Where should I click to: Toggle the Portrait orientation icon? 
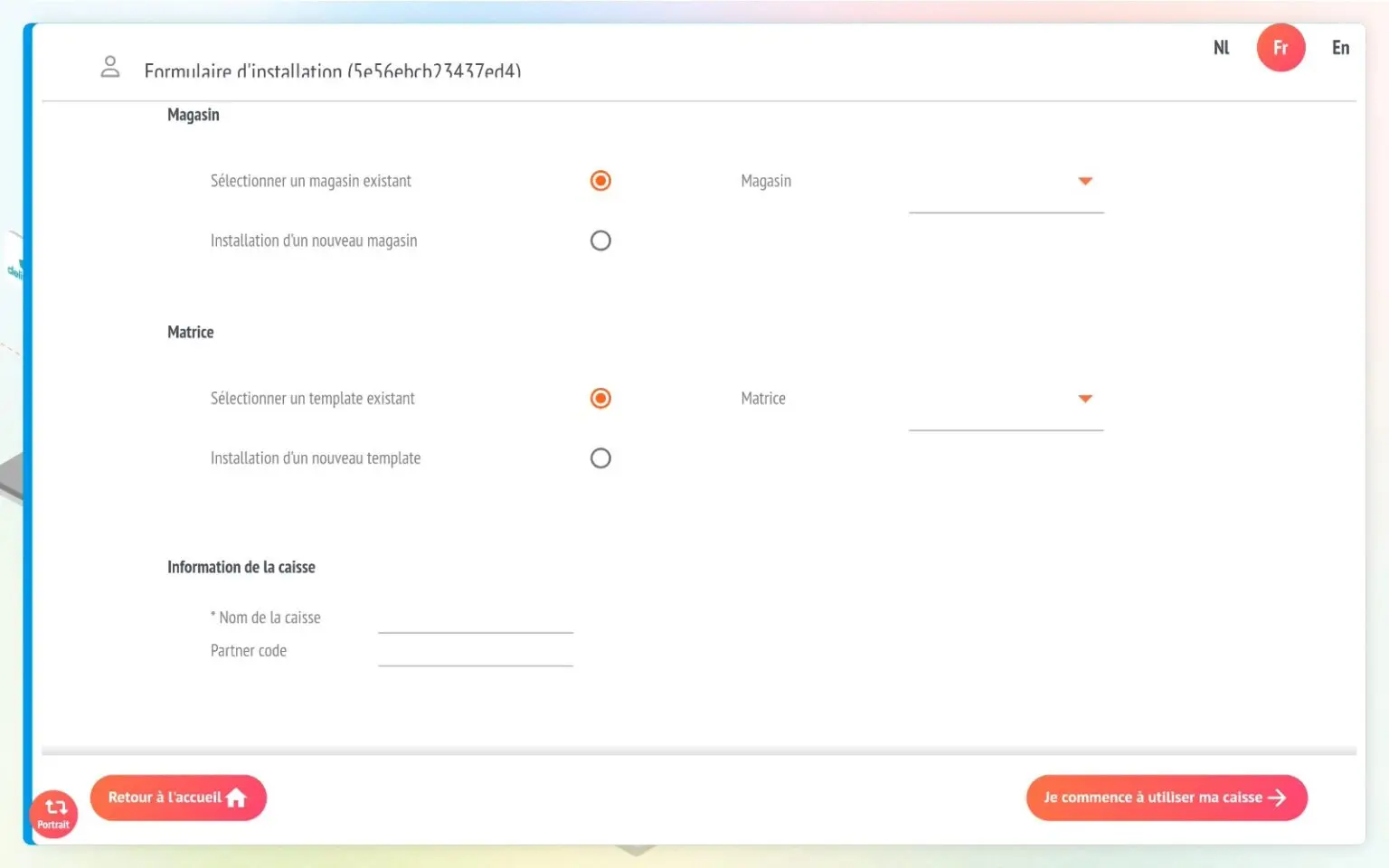(53, 813)
